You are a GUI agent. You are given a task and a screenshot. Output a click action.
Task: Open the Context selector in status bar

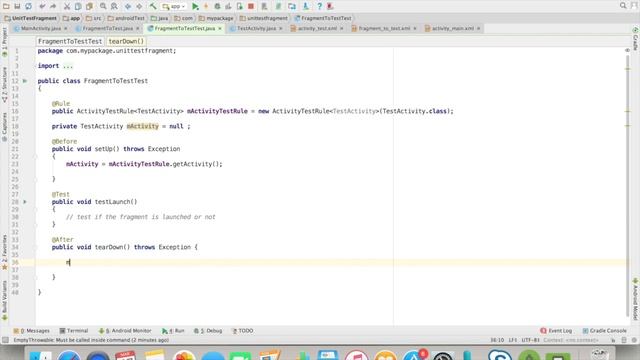pyautogui.click(x=571, y=340)
